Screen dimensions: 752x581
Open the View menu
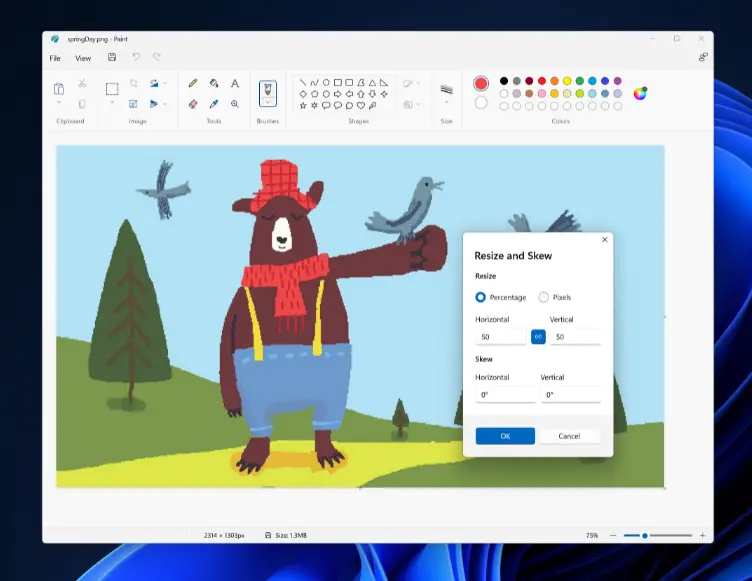click(x=83, y=58)
